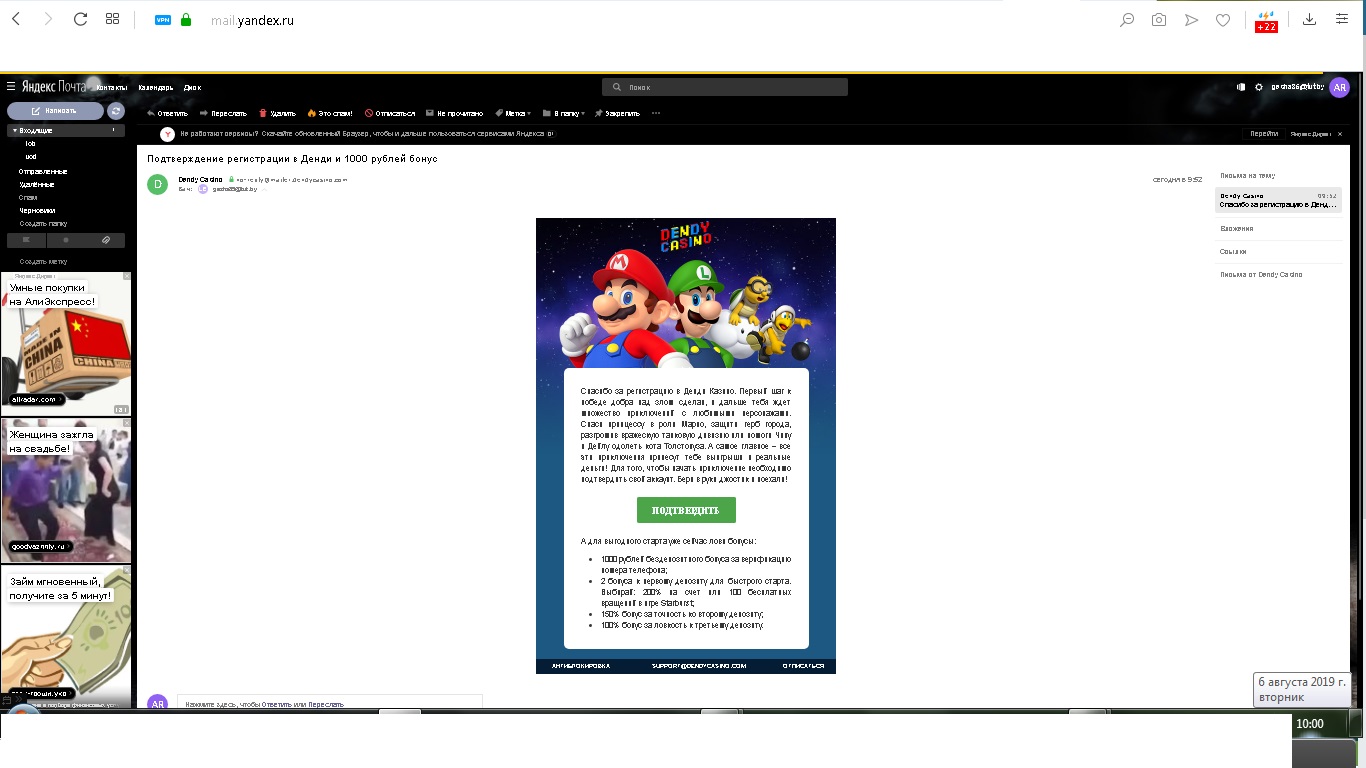
Task: Mark as Не прочитано
Action: 454,113
